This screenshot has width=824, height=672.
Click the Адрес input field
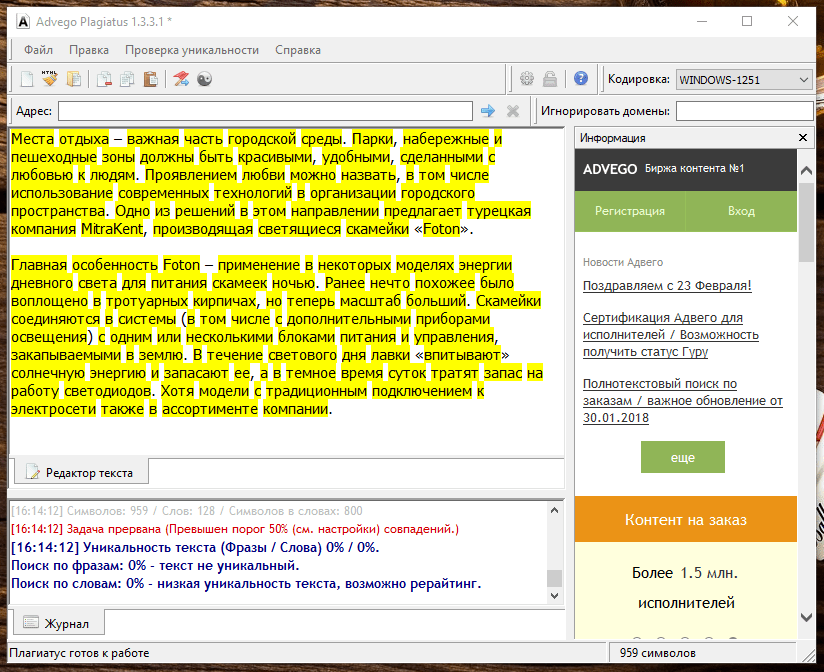click(x=265, y=111)
